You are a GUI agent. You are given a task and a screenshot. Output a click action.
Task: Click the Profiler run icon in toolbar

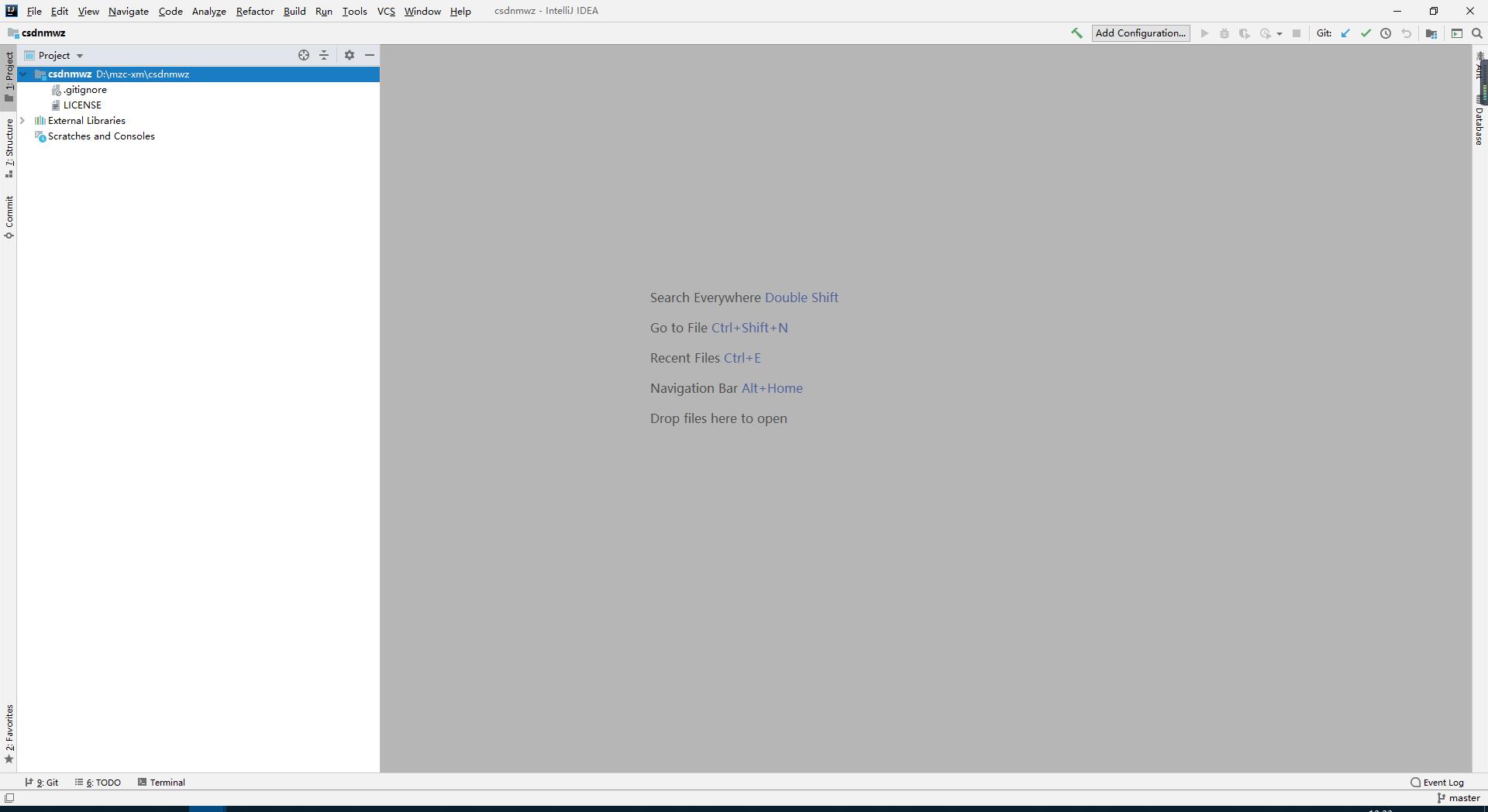click(1266, 33)
